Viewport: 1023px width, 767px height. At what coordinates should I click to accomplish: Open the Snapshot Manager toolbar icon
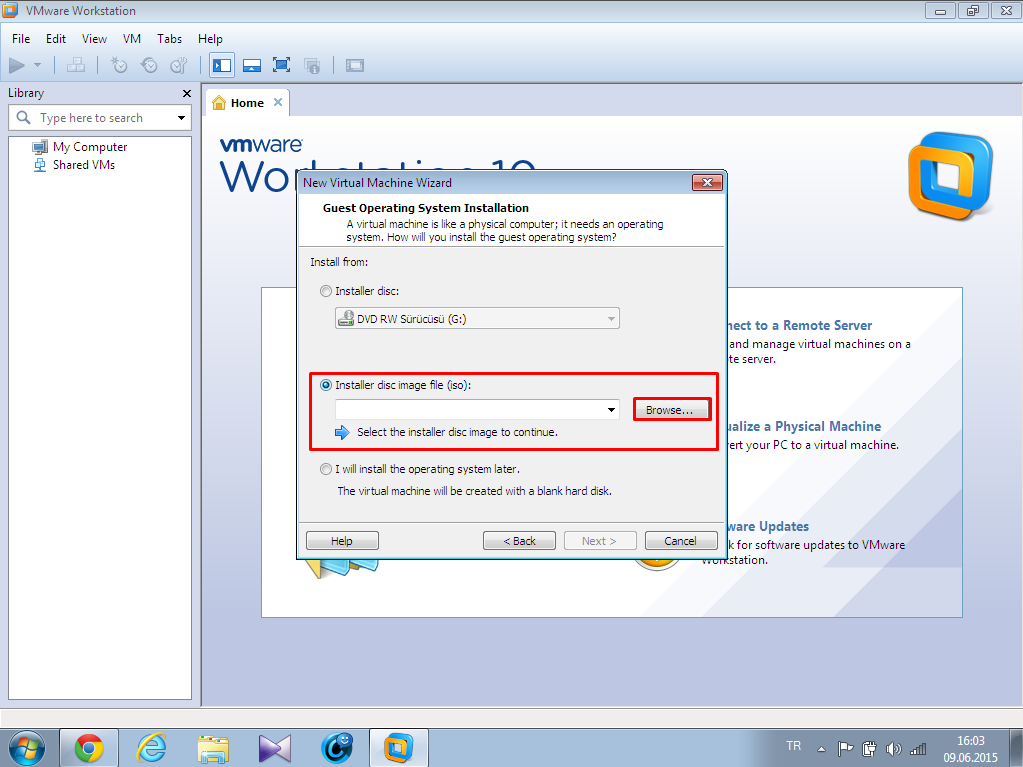(x=179, y=65)
